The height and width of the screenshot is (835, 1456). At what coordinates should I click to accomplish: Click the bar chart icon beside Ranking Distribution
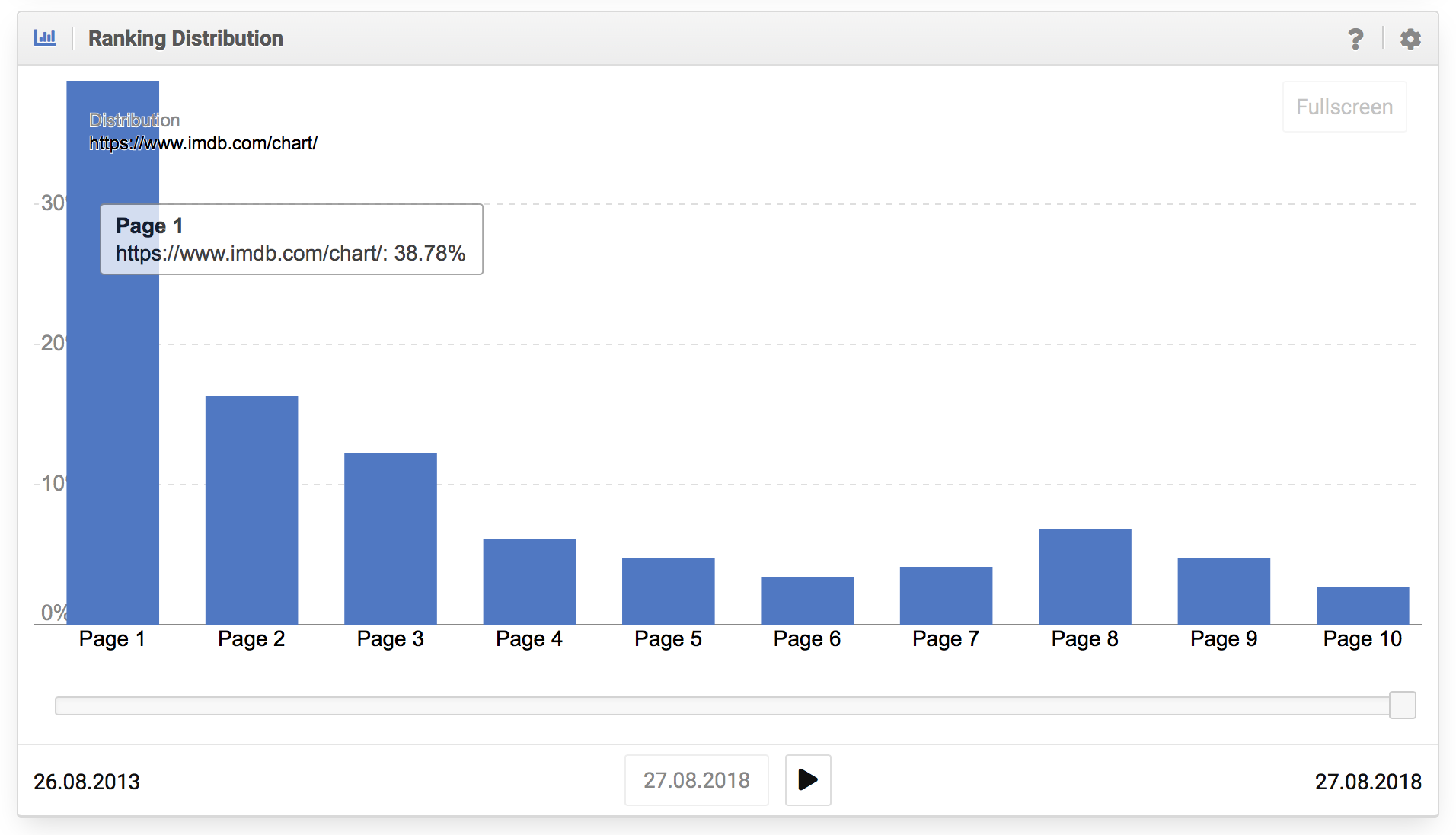point(45,37)
